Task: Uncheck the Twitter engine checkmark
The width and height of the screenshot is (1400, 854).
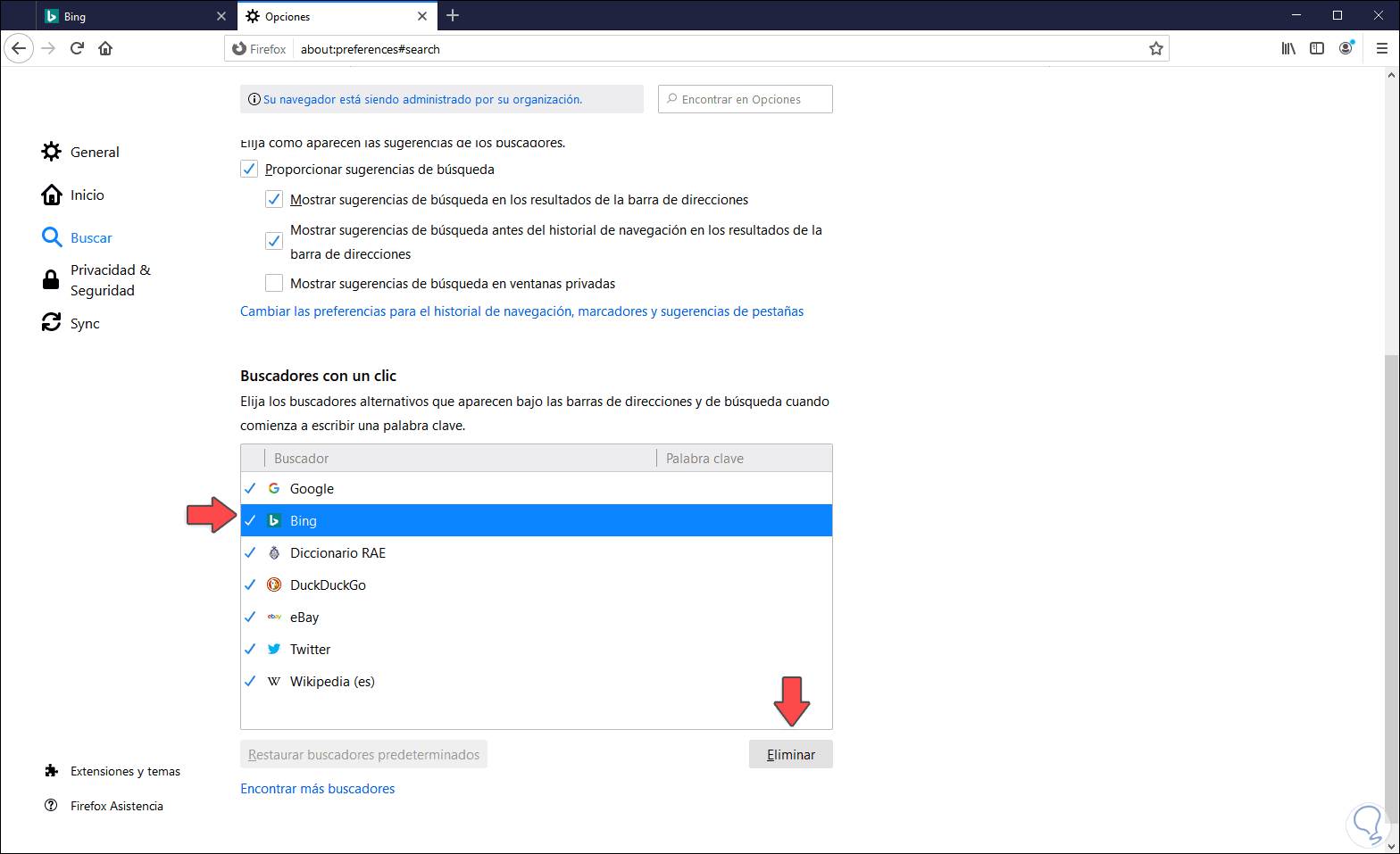Action: click(x=250, y=649)
